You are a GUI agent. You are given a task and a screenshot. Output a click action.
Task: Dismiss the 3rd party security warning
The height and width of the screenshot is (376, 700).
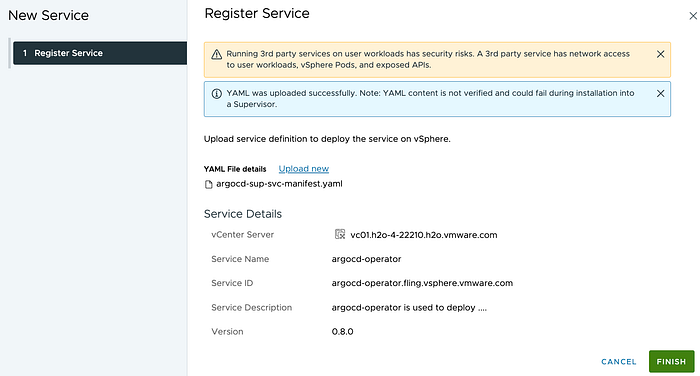(660, 54)
